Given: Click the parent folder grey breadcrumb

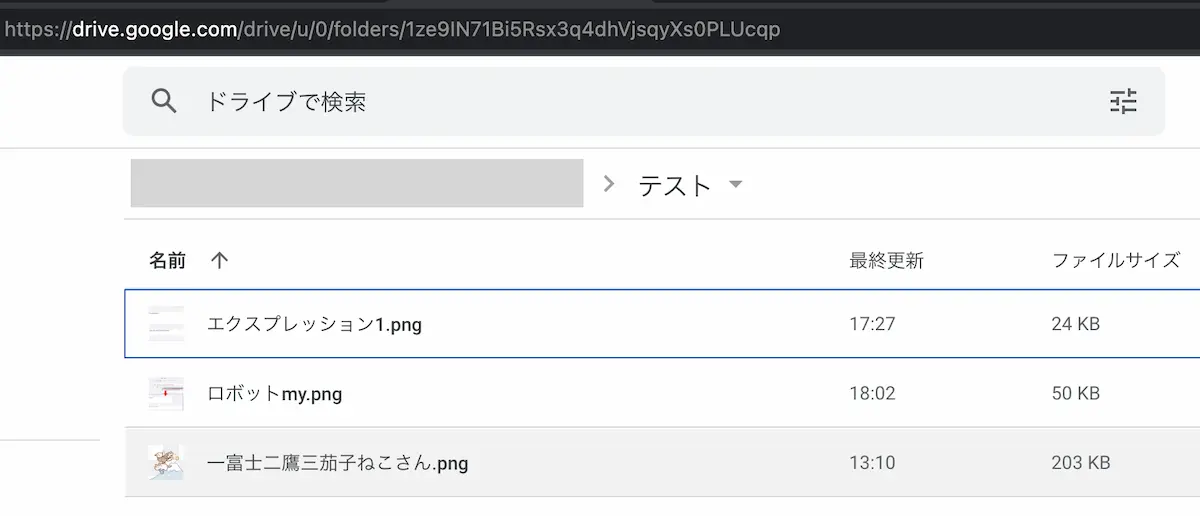Looking at the screenshot, I should 357,183.
